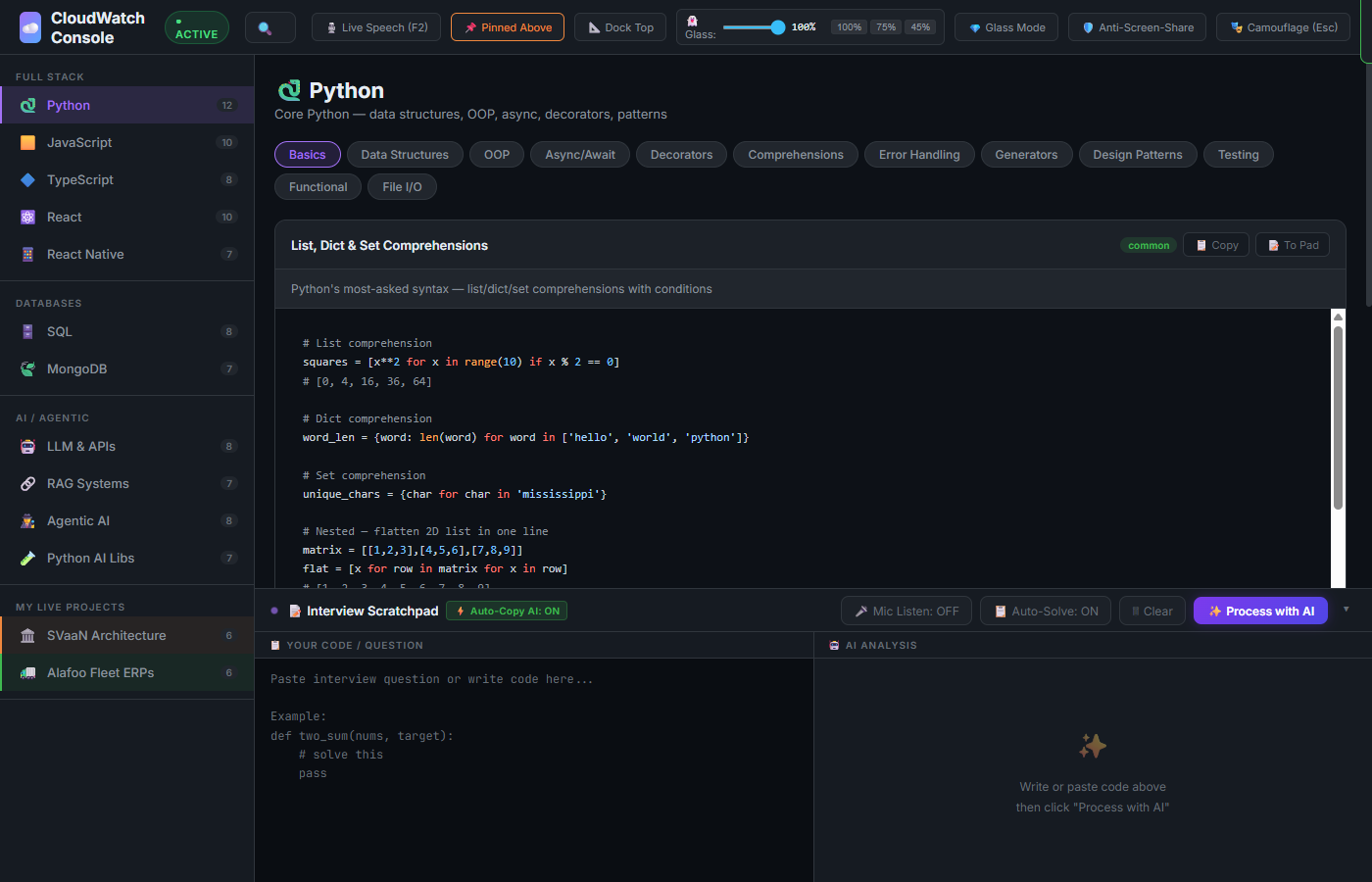Image resolution: width=1372 pixels, height=882 pixels.
Task: Dock the console with Dock Top
Action: coord(620,27)
